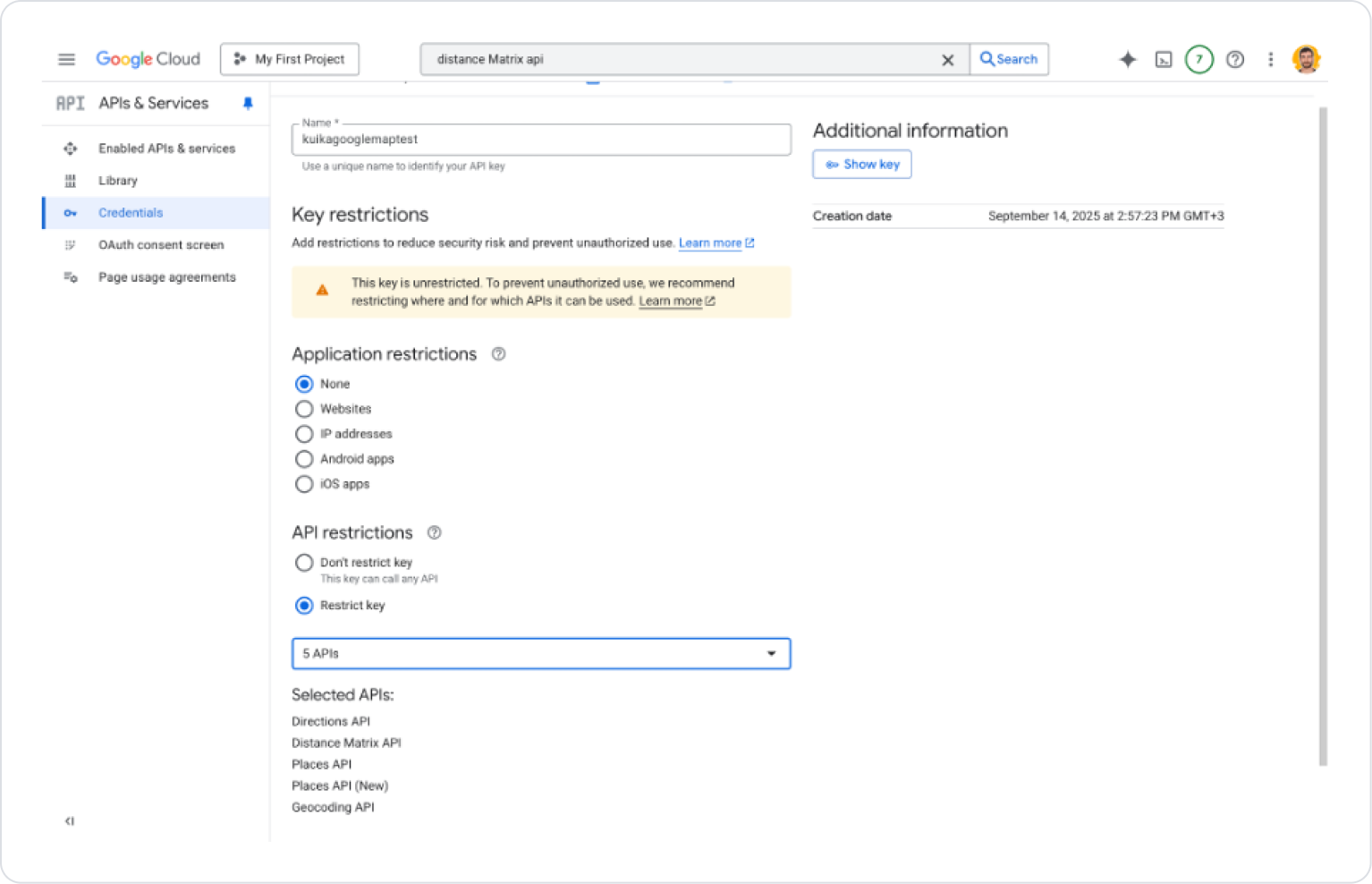1372x884 pixels.
Task: Click the Show key button
Action: tap(862, 165)
